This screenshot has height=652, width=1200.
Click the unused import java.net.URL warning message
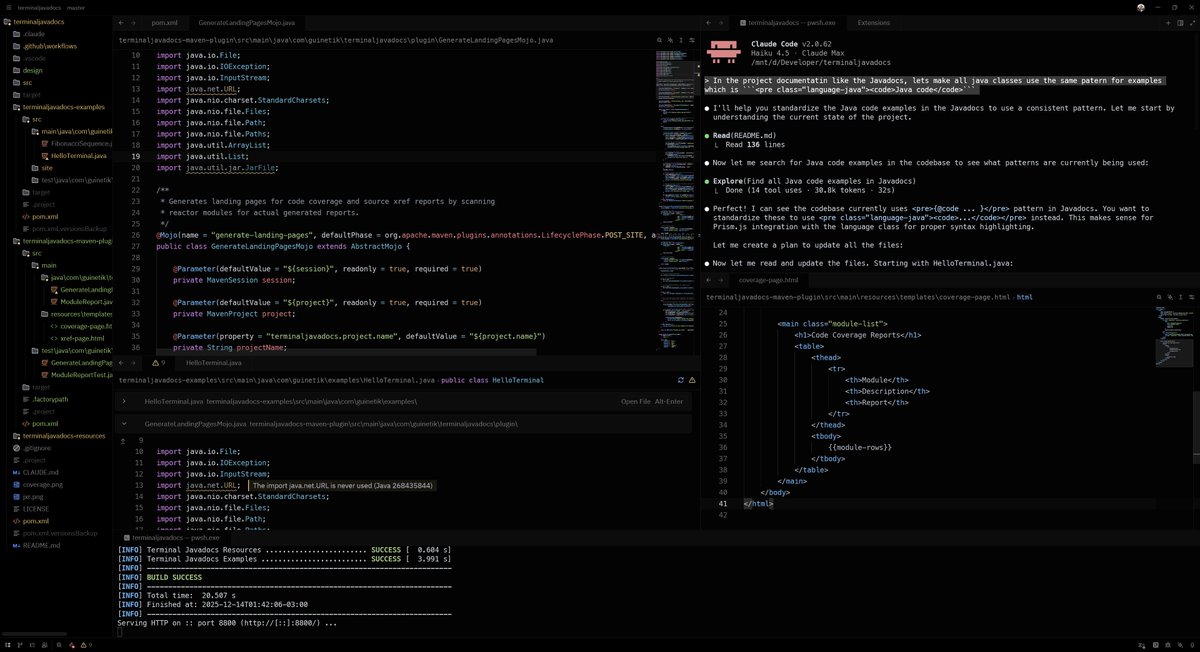[343, 485]
